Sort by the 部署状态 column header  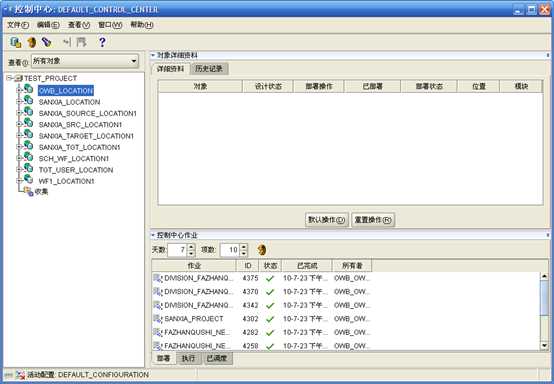tap(429, 86)
